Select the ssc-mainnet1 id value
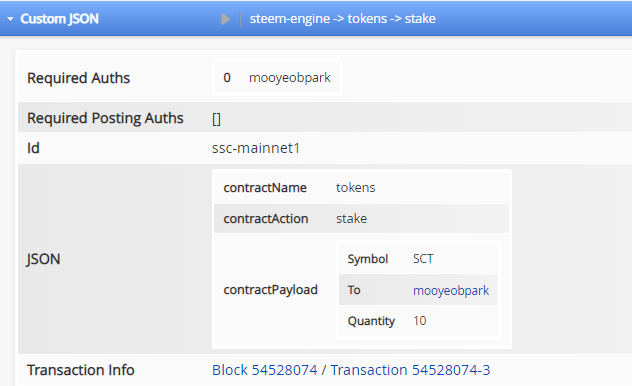The width and height of the screenshot is (632, 386). pyautogui.click(x=256, y=148)
